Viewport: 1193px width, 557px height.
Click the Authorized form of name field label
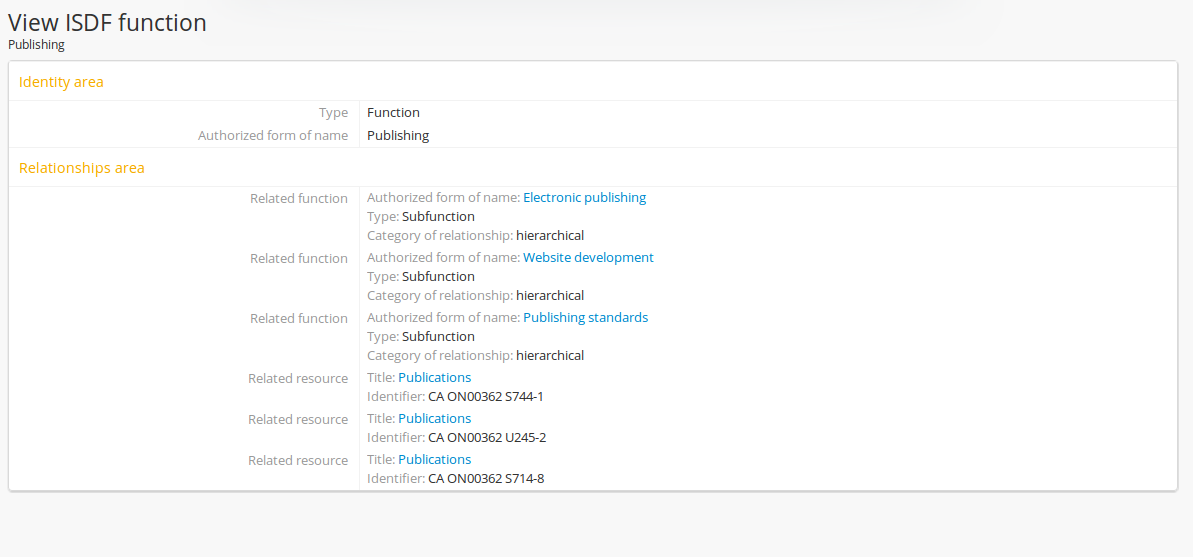273,136
